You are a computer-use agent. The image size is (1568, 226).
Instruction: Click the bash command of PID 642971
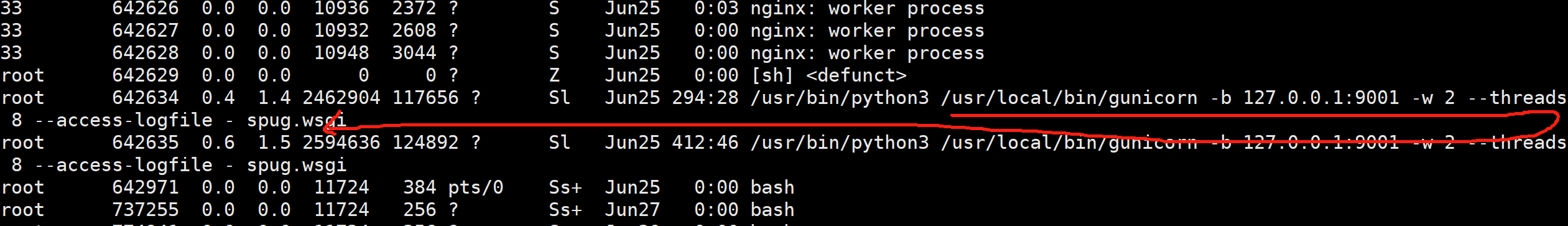point(772,187)
